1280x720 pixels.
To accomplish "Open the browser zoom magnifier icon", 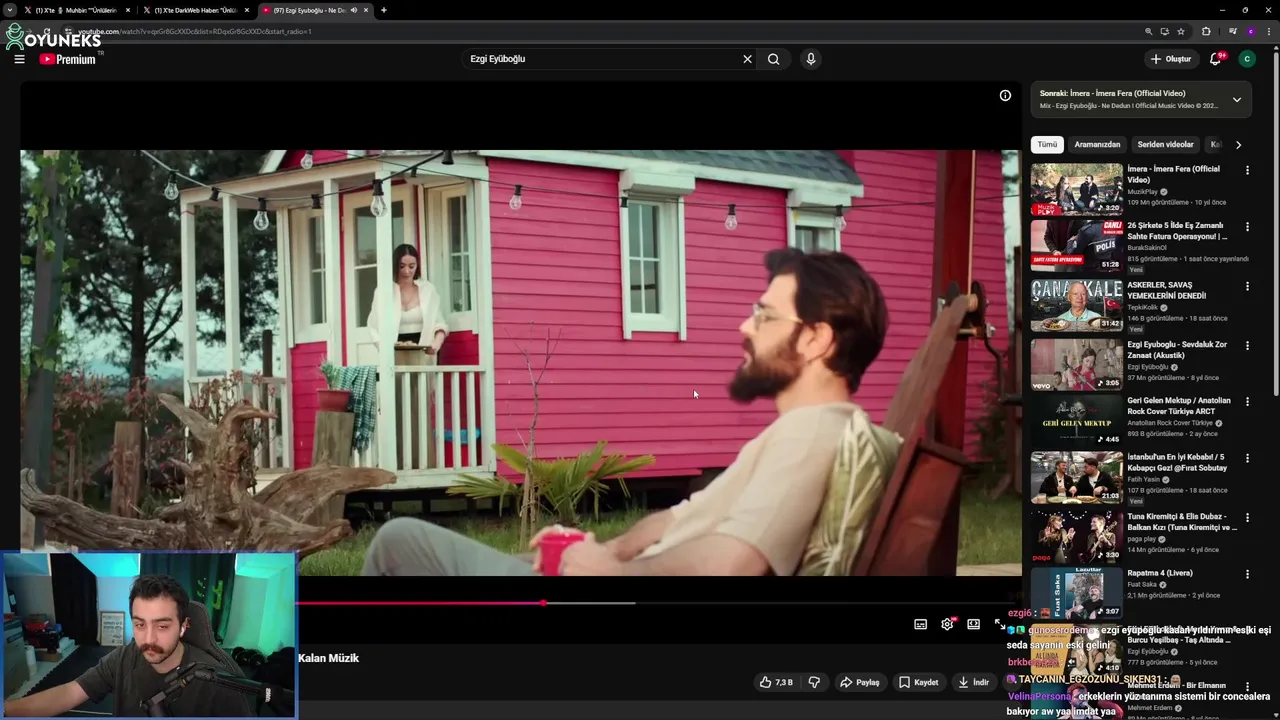I will tap(1149, 31).
